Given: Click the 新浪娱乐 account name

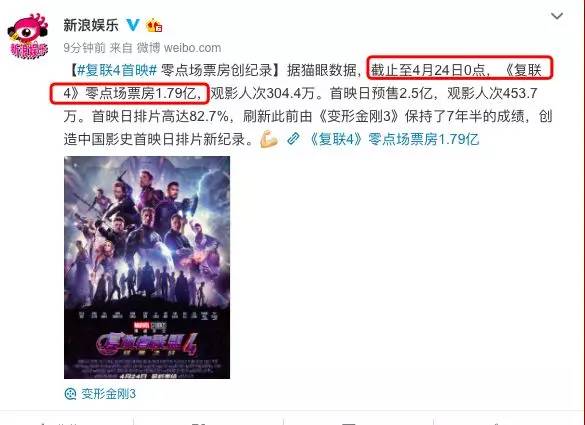Looking at the screenshot, I should point(91,25).
